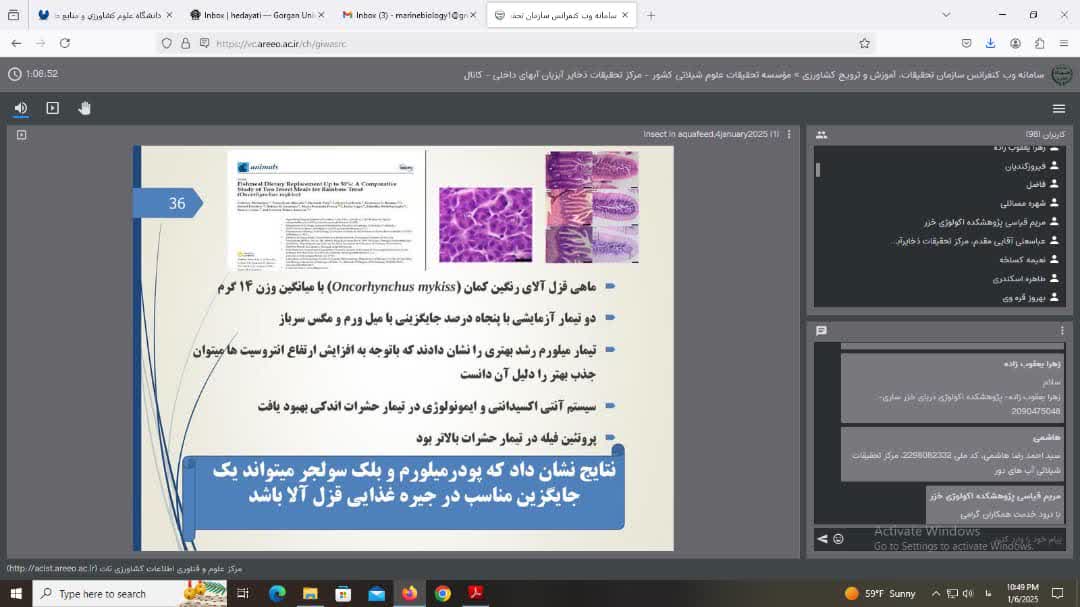Open the hamburger menu at top right
Image resolution: width=1080 pixels, height=607 pixels.
click(1059, 108)
